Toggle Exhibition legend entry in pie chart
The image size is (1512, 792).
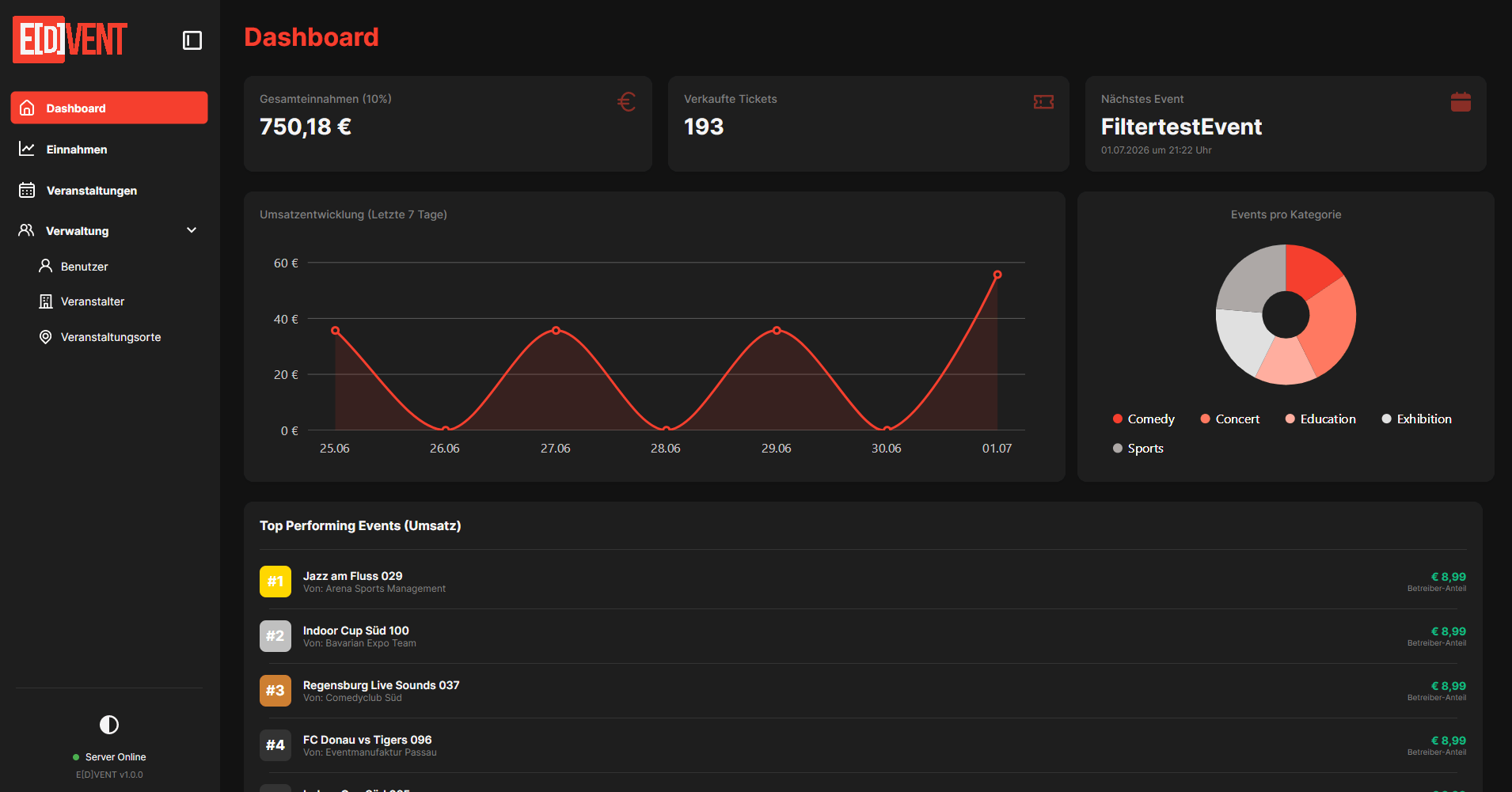tap(1417, 419)
